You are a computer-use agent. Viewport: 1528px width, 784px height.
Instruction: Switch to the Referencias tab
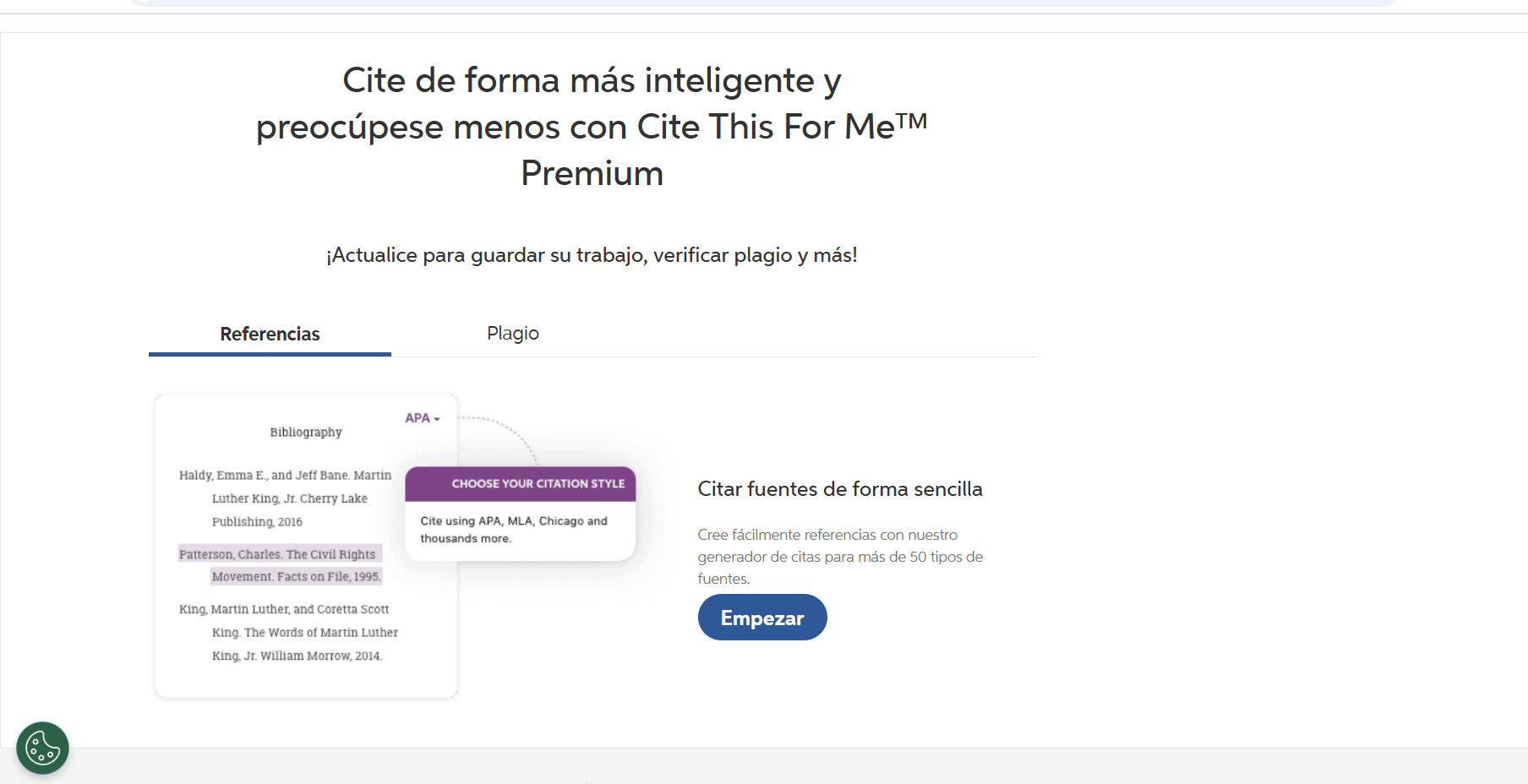click(x=270, y=334)
